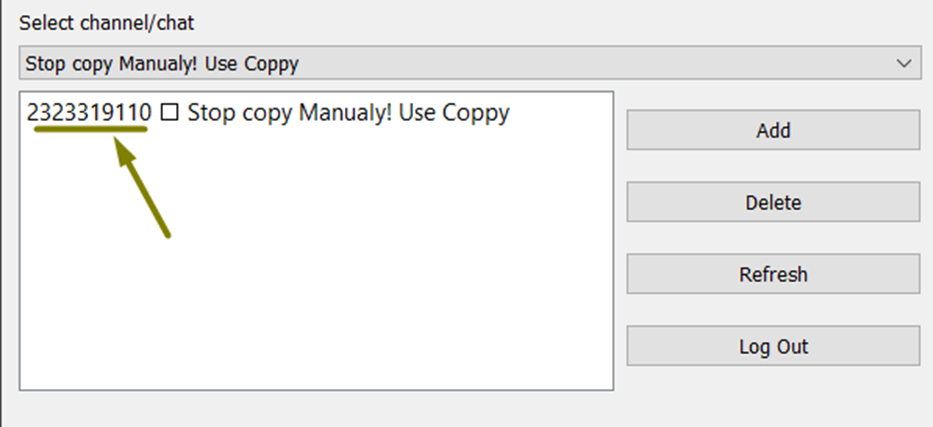
Task: Click selected text in channel dropdown
Action: coord(162,64)
